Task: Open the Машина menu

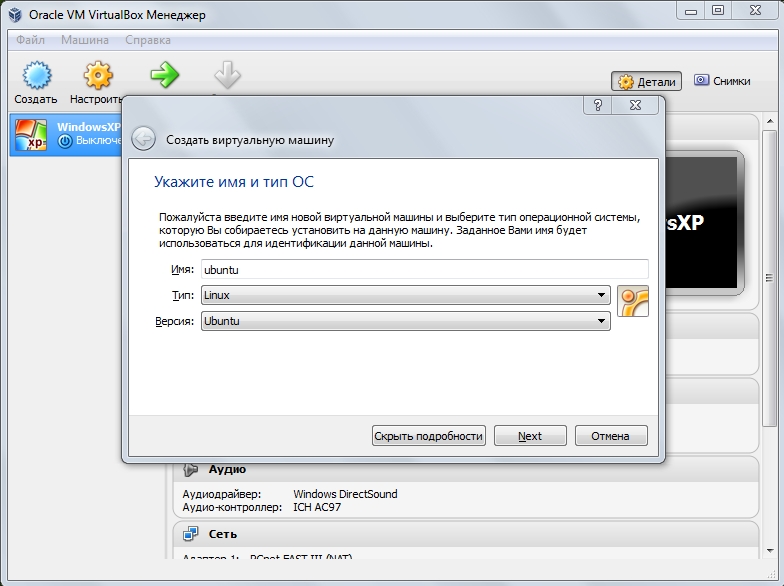Action: (x=84, y=40)
